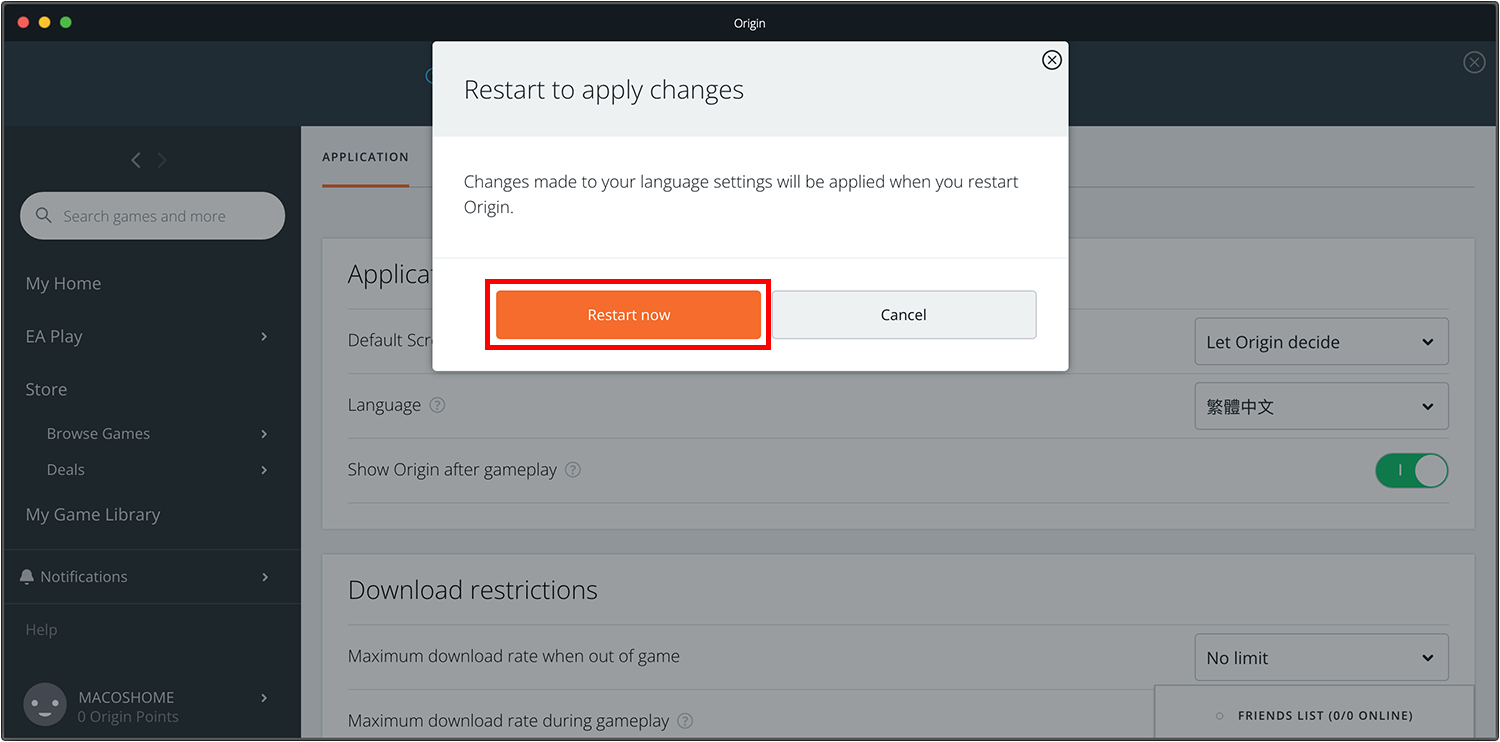Click the search magnifier icon
The image size is (1500, 742).
43,215
